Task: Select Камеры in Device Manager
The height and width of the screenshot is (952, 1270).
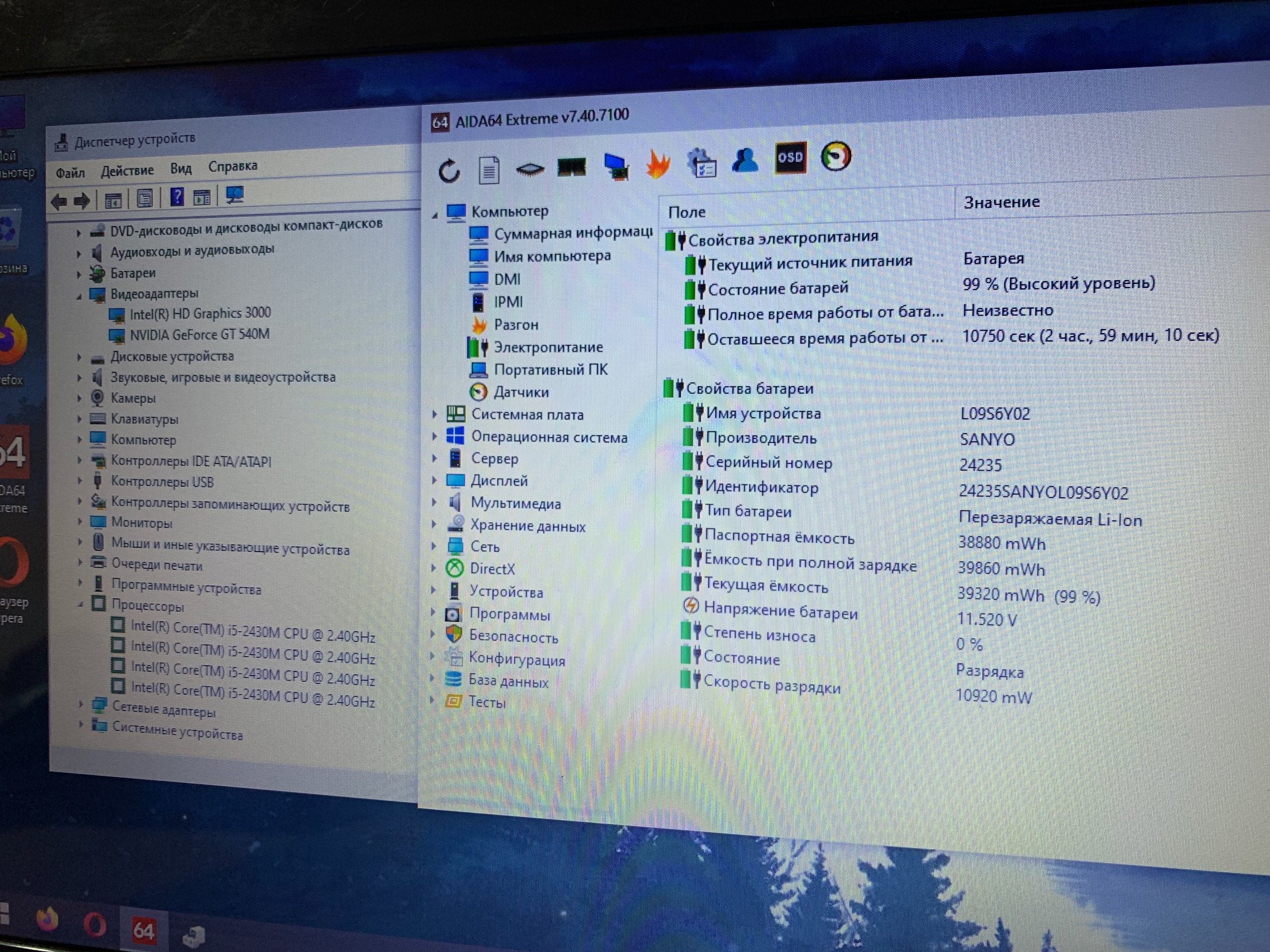Action: [x=132, y=398]
